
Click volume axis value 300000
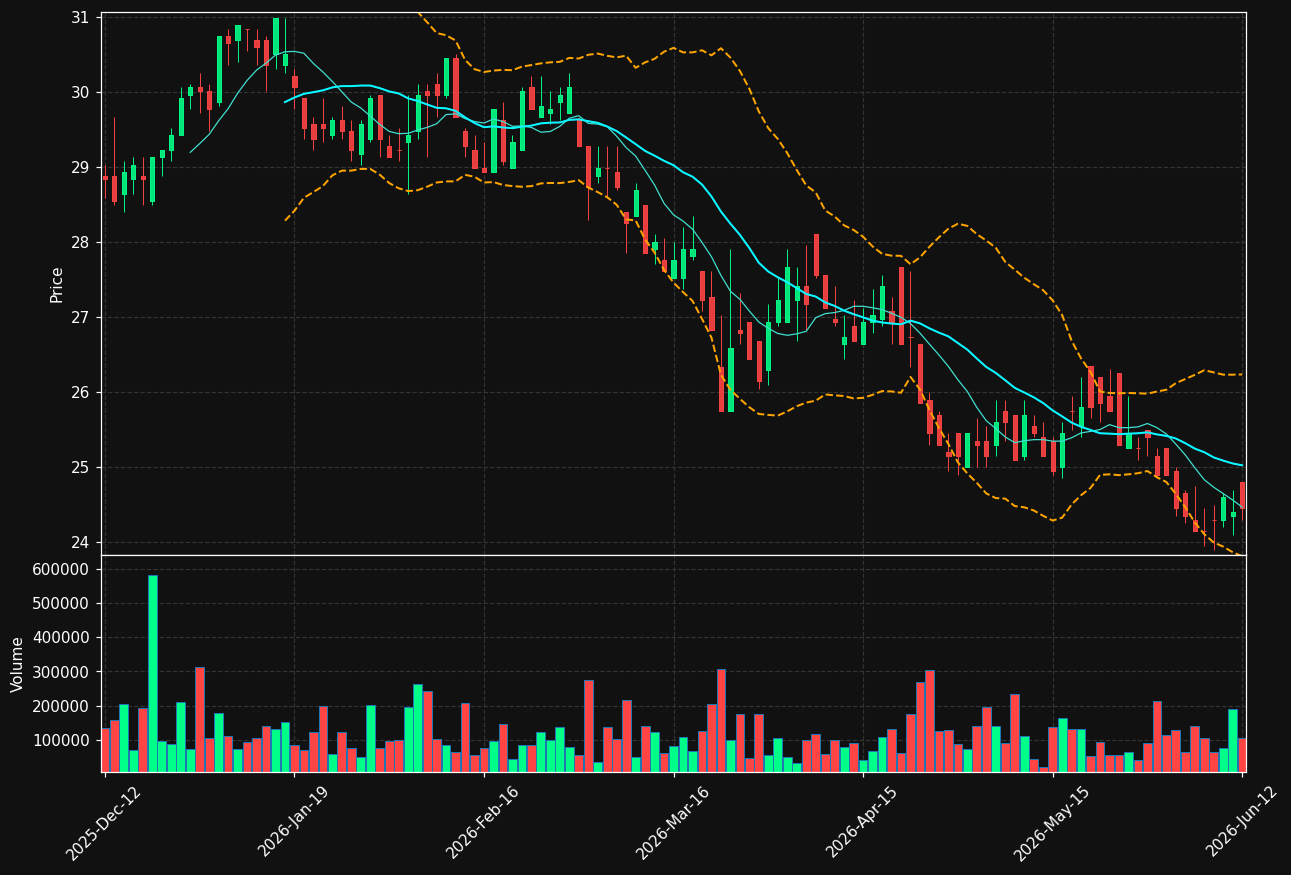(x=62, y=673)
